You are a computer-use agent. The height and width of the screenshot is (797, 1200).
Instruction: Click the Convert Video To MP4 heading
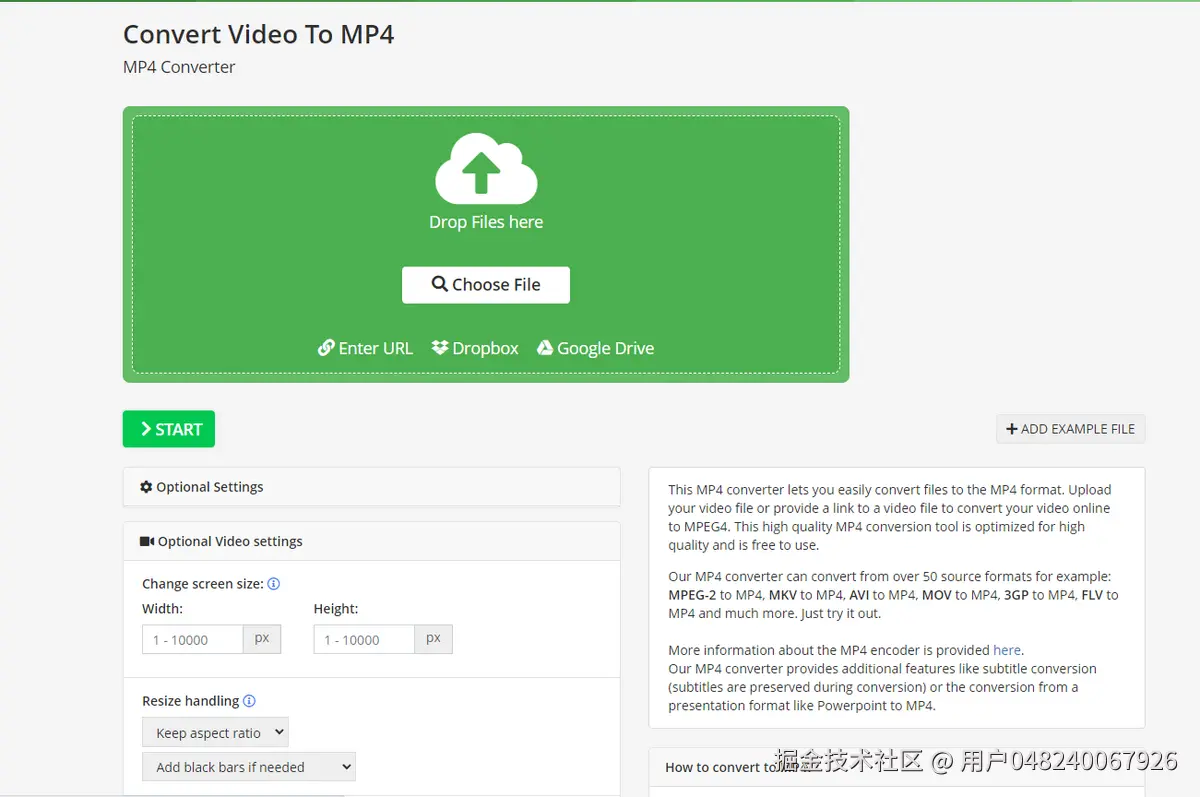click(x=259, y=34)
